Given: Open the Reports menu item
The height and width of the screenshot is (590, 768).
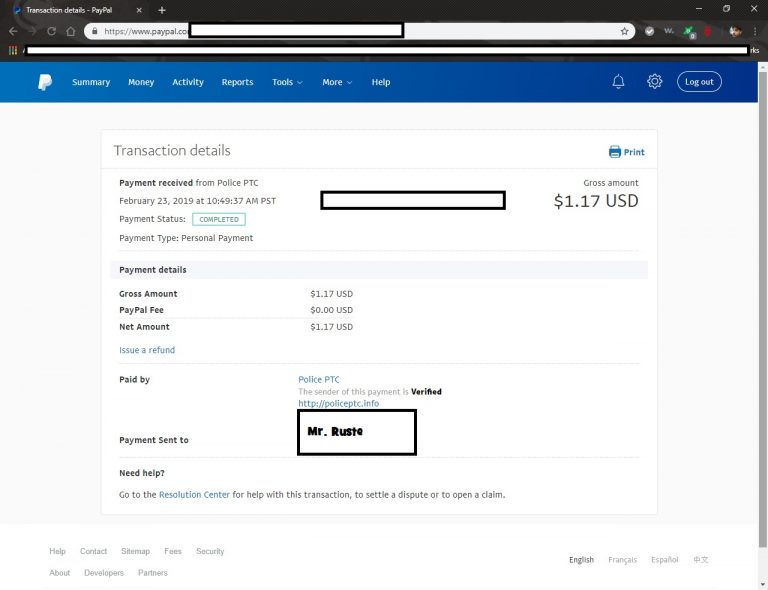Looking at the screenshot, I should [237, 82].
